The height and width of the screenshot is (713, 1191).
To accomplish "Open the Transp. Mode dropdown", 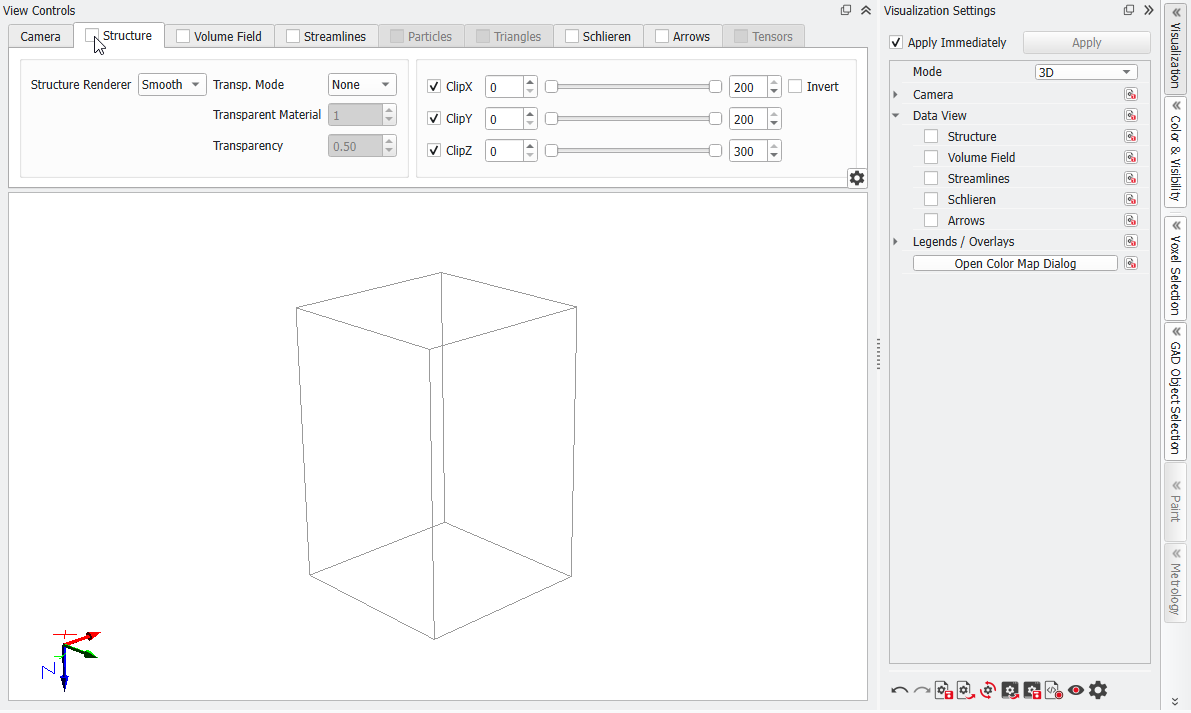I will [362, 84].
